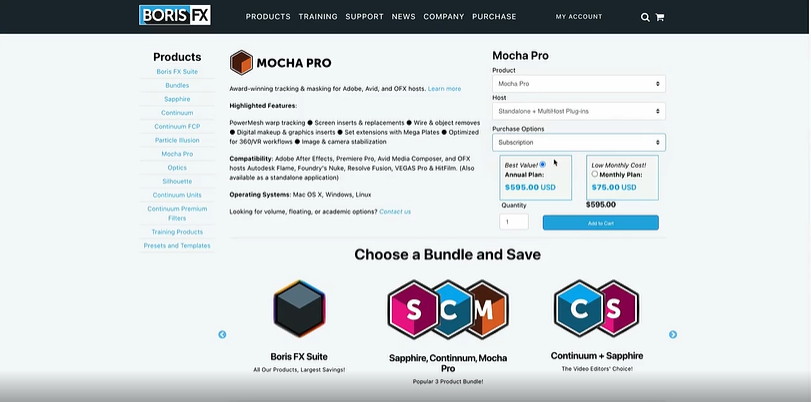Open Training Products in sidebar
This screenshot has height=402, width=811.
(177, 232)
